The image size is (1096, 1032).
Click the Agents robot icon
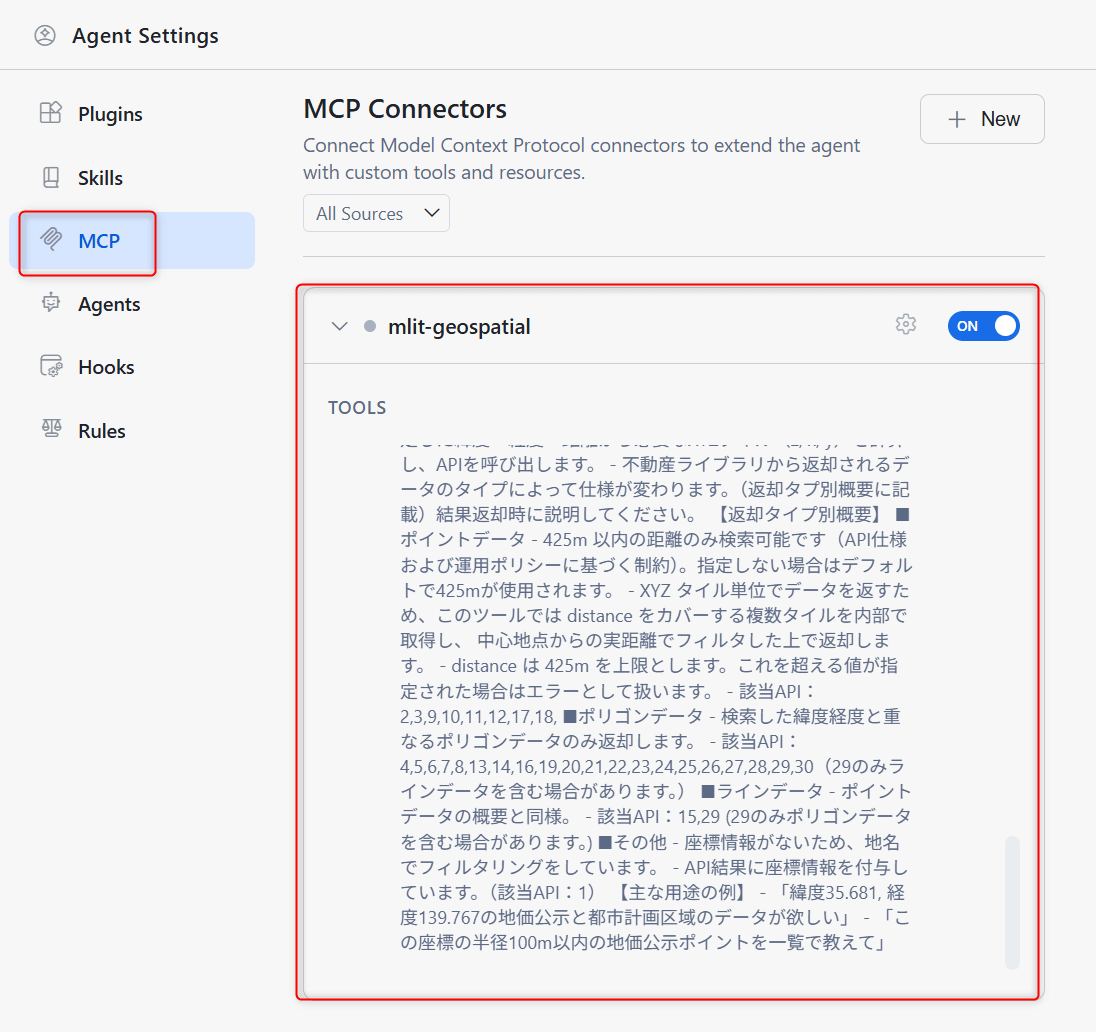click(50, 303)
